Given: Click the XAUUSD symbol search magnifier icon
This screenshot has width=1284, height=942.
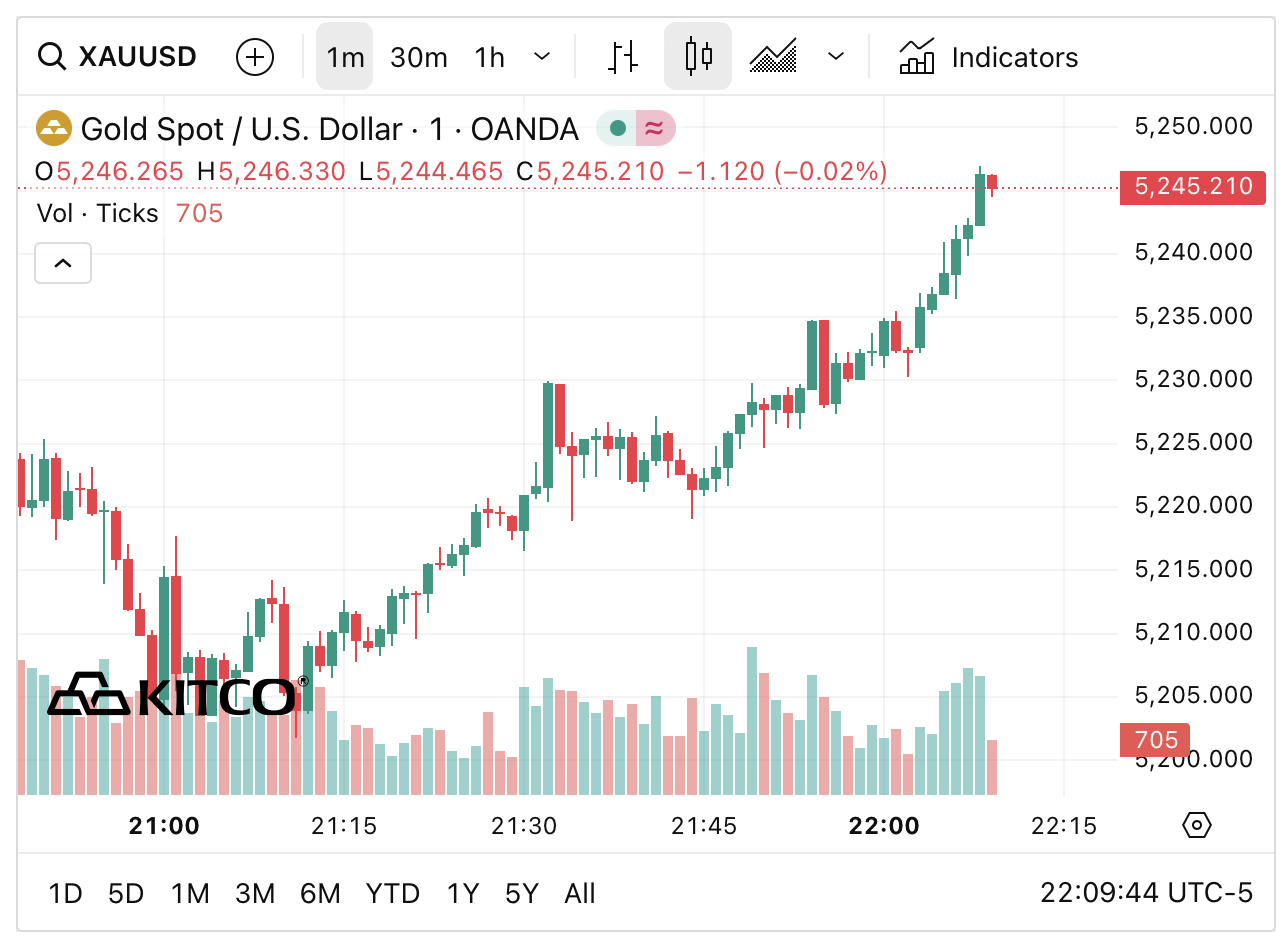Looking at the screenshot, I should [51, 57].
